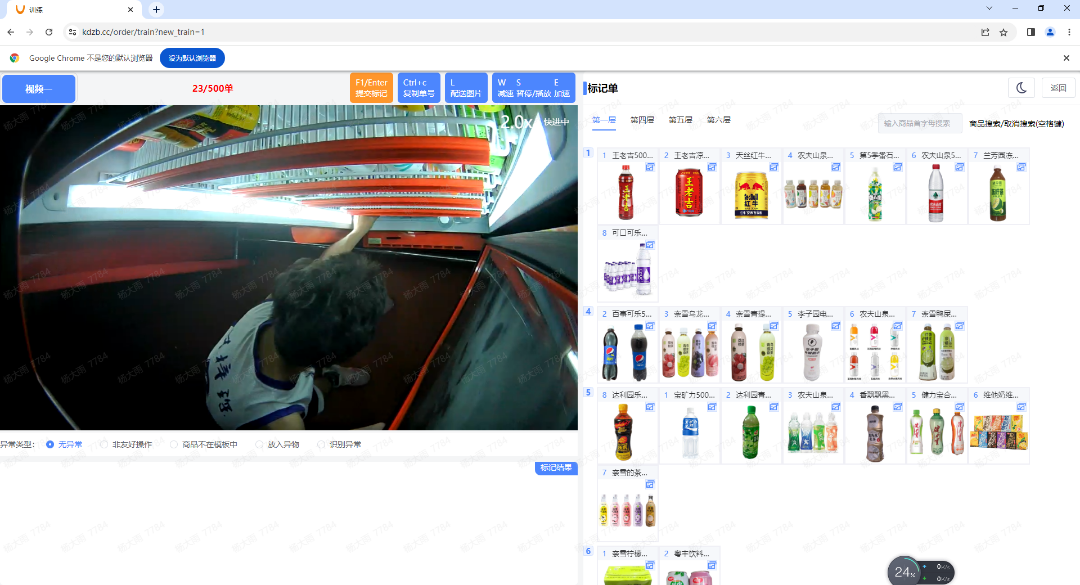Image resolution: width=1080 pixels, height=585 pixels.
Task: Click edit icon on the Pepsi item
Action: click(650, 326)
